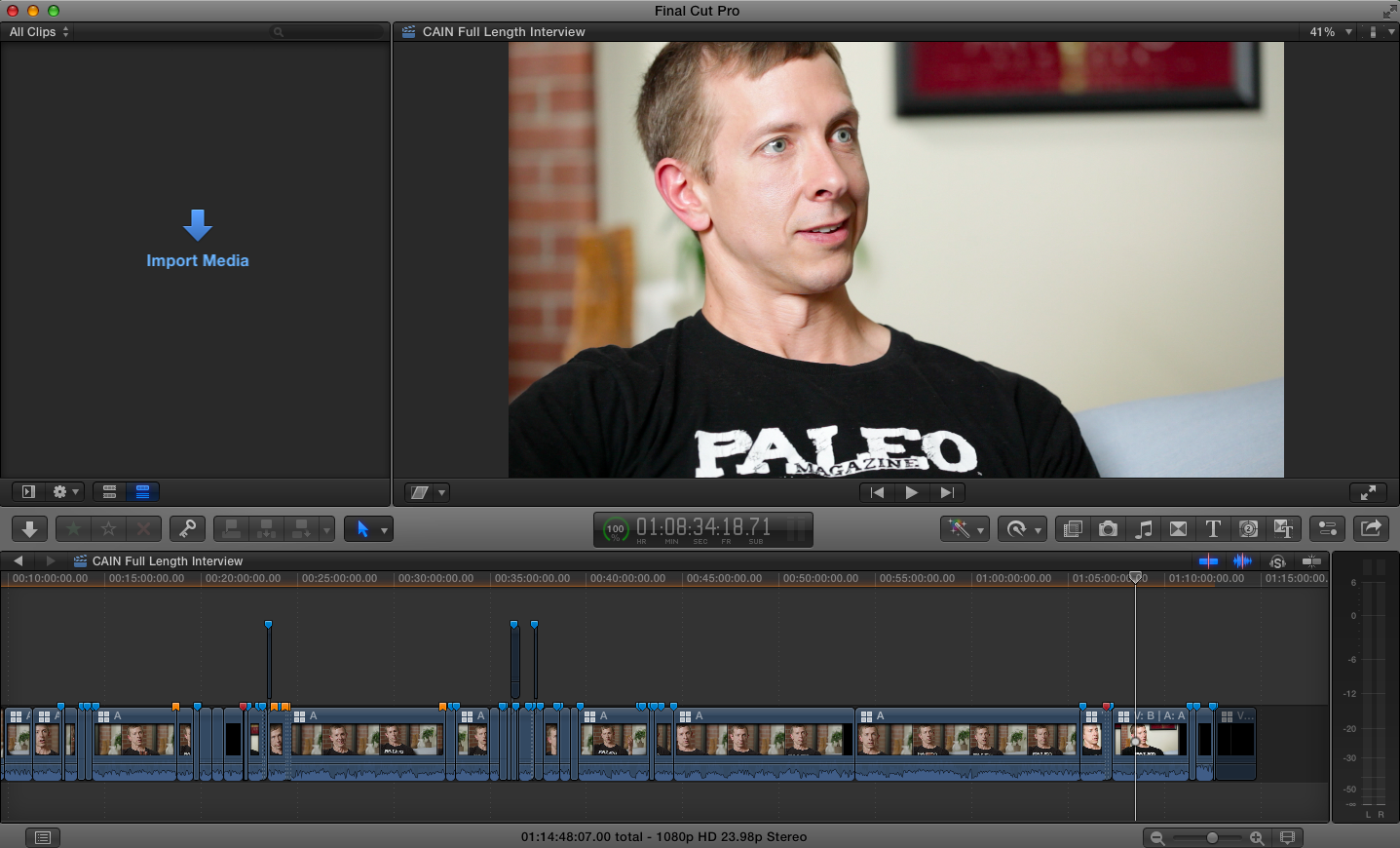Image resolution: width=1400 pixels, height=848 pixels.
Task: Switch browser to filmstrip view
Action: pyautogui.click(x=110, y=492)
